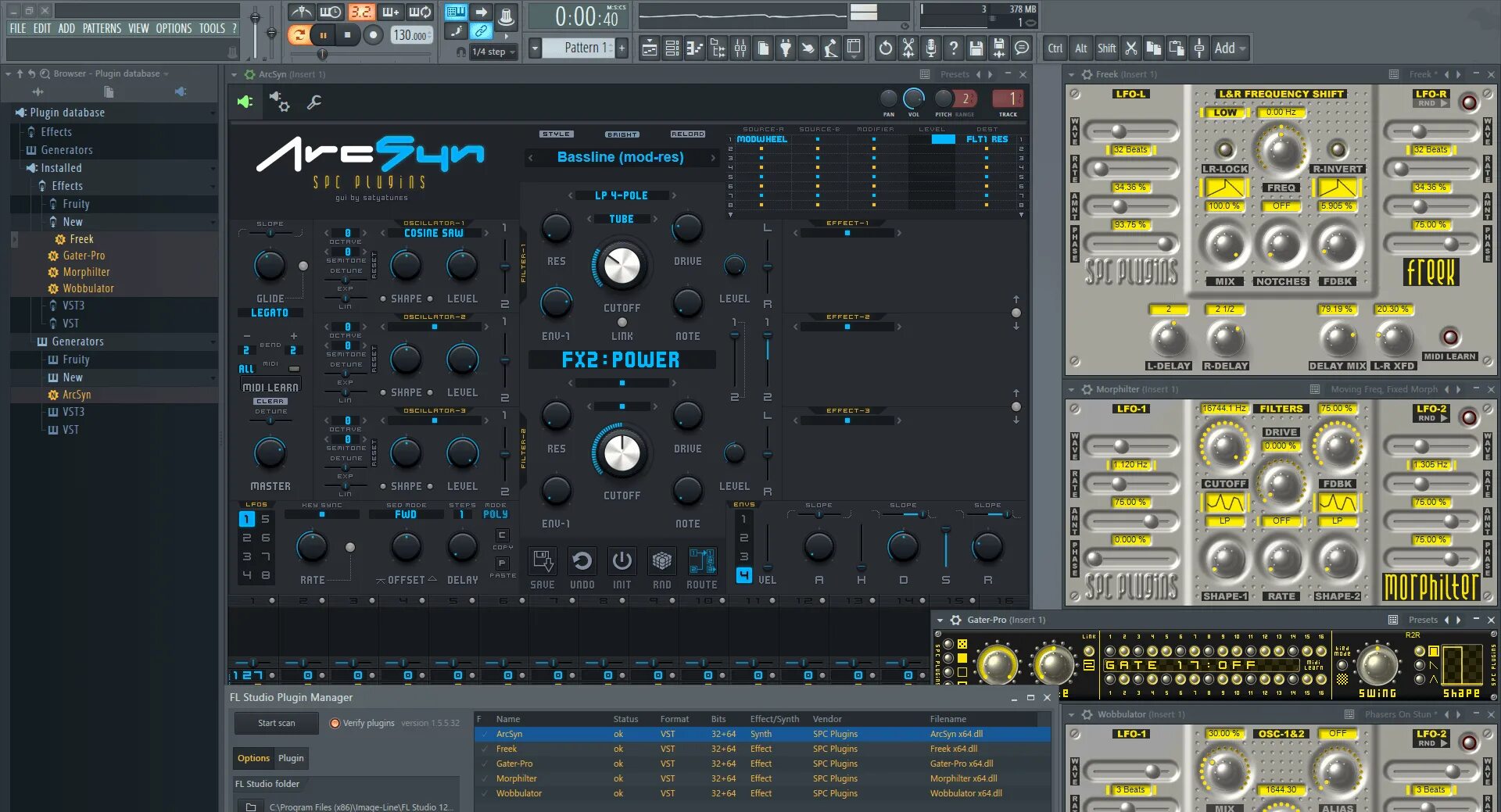1501x812 pixels.
Task: Click ArcSyn CLEAR button
Action: pos(270,401)
